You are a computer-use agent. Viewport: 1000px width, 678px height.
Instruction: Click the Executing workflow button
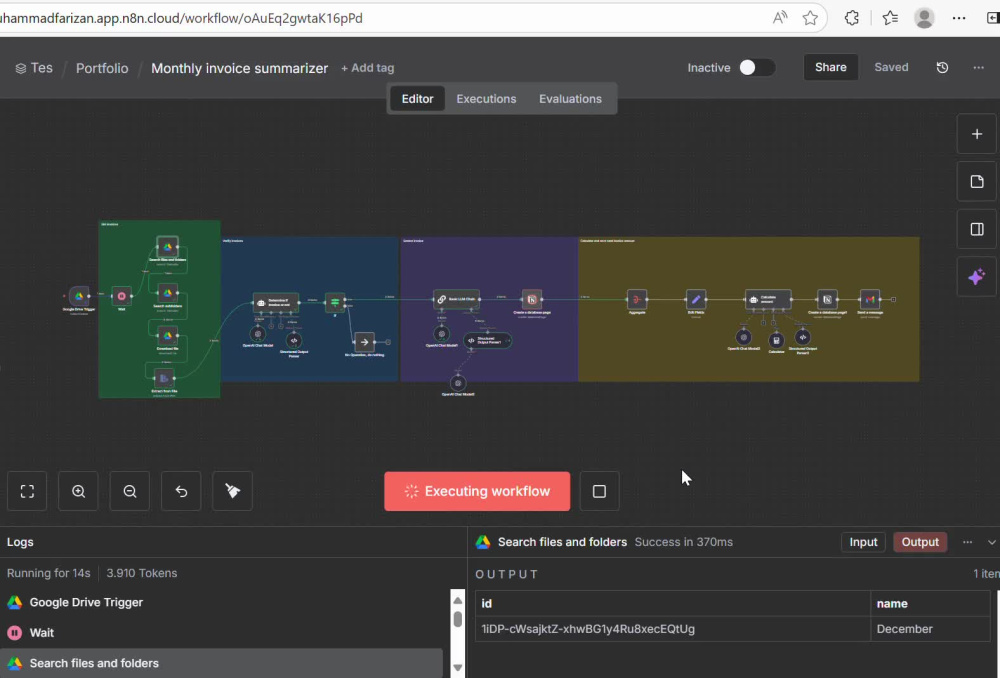coord(477,491)
